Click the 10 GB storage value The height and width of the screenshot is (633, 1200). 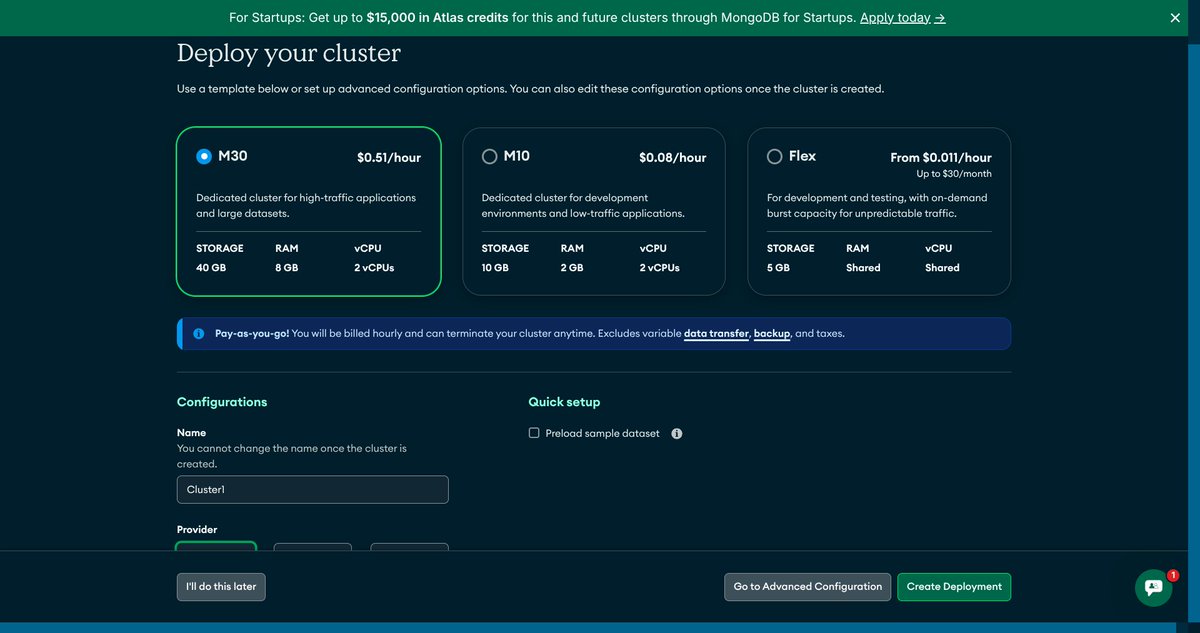(495, 268)
